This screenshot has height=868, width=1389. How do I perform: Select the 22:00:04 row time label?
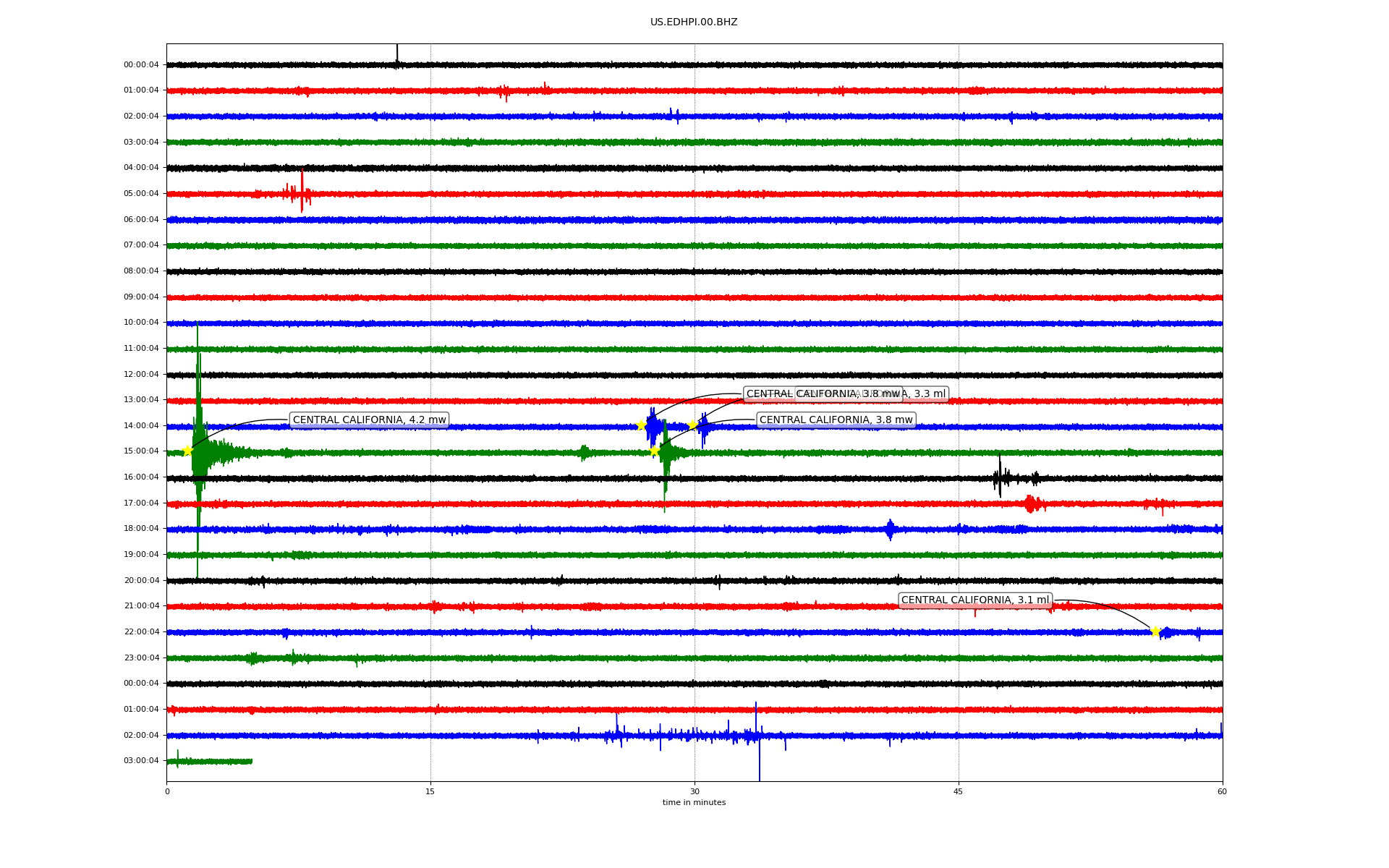[x=141, y=632]
